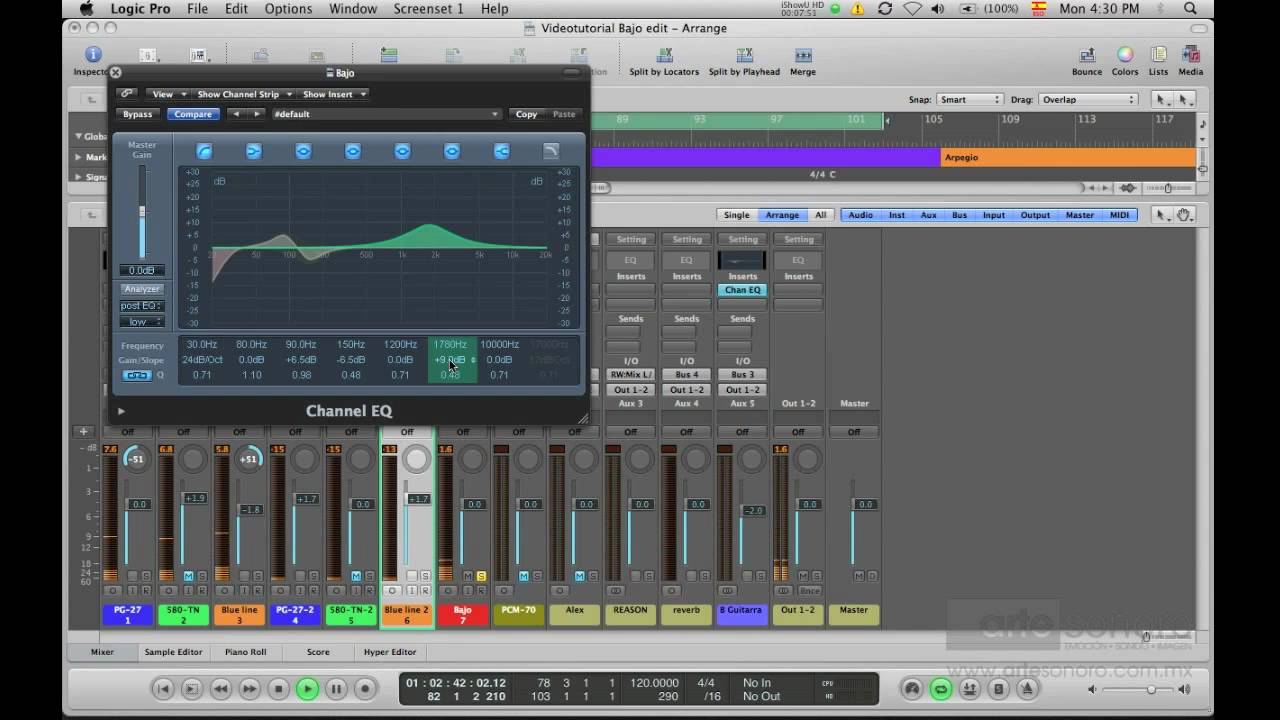Toggle Bypass on the Channel EQ
The width and height of the screenshot is (1280, 720).
click(x=138, y=114)
